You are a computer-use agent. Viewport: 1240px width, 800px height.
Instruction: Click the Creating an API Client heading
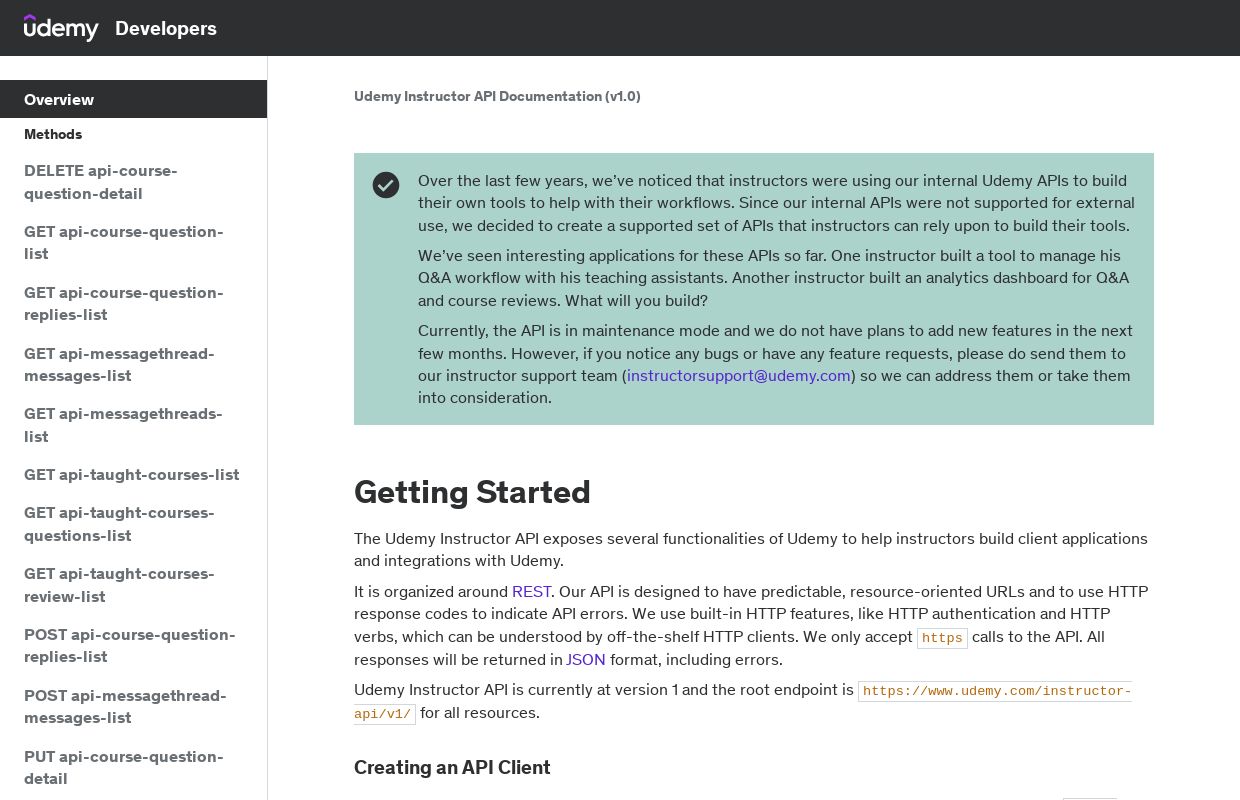coord(452,768)
